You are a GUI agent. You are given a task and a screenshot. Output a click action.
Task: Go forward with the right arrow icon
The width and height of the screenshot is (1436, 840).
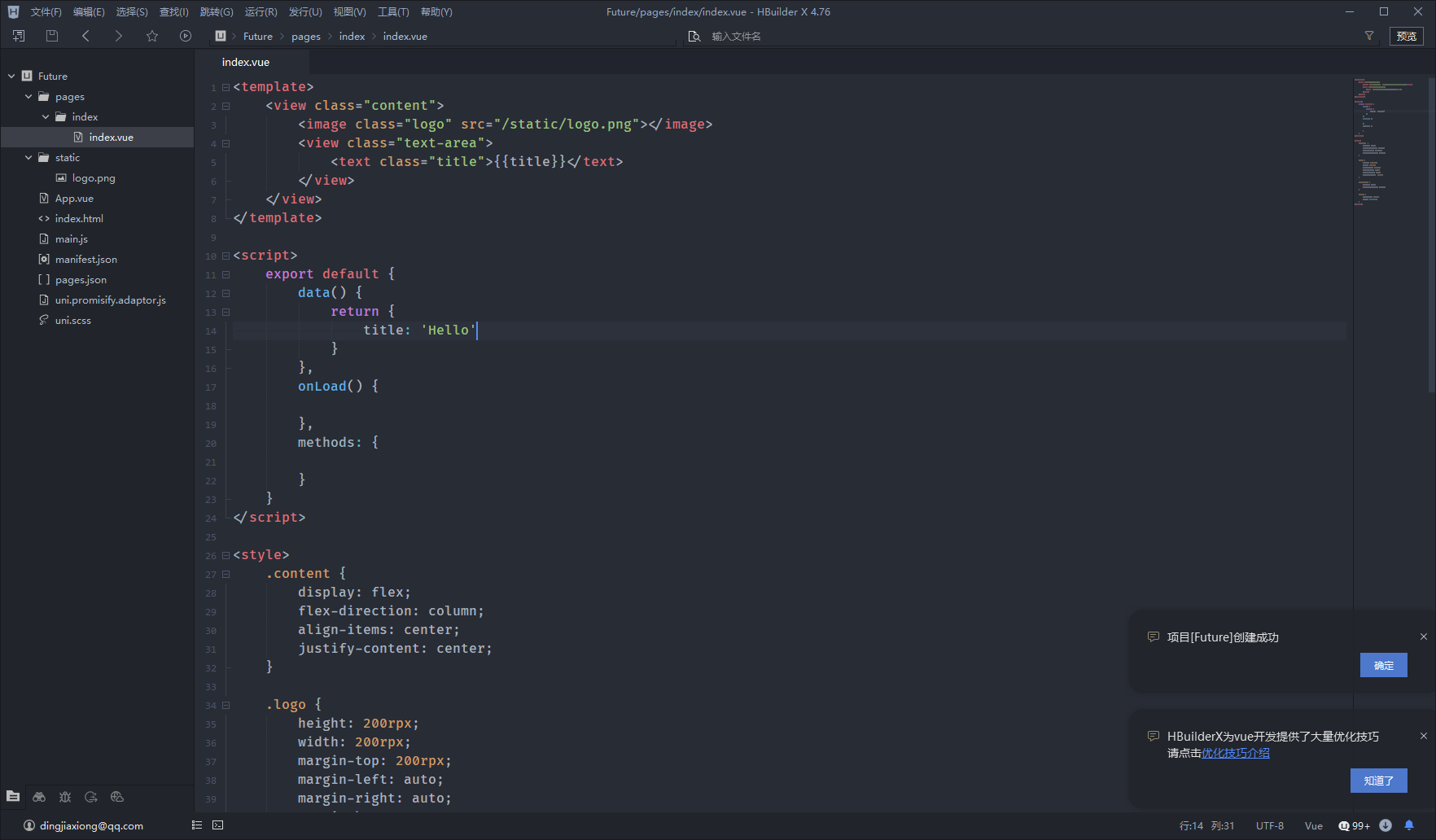(x=119, y=36)
